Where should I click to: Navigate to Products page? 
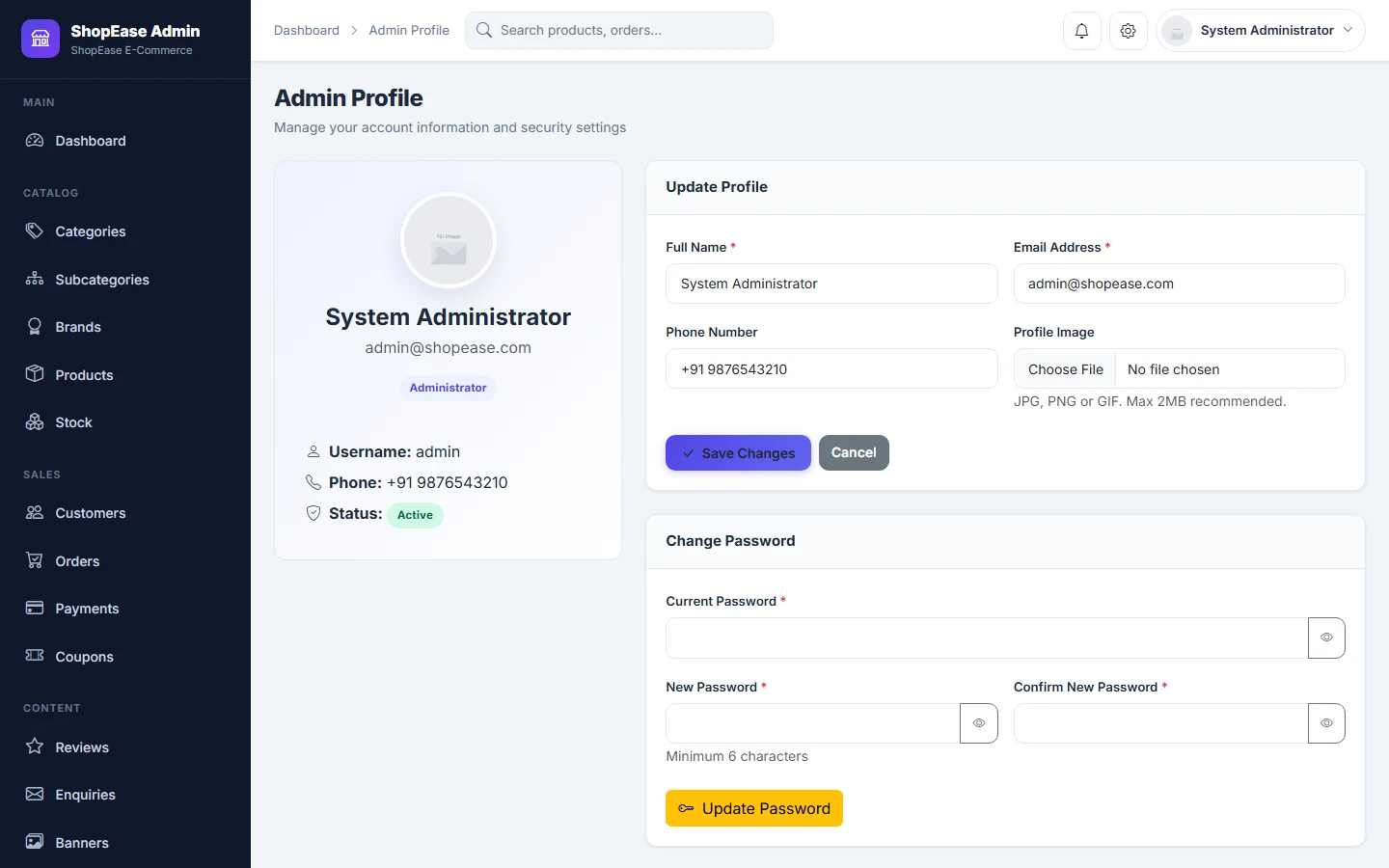tap(125, 375)
